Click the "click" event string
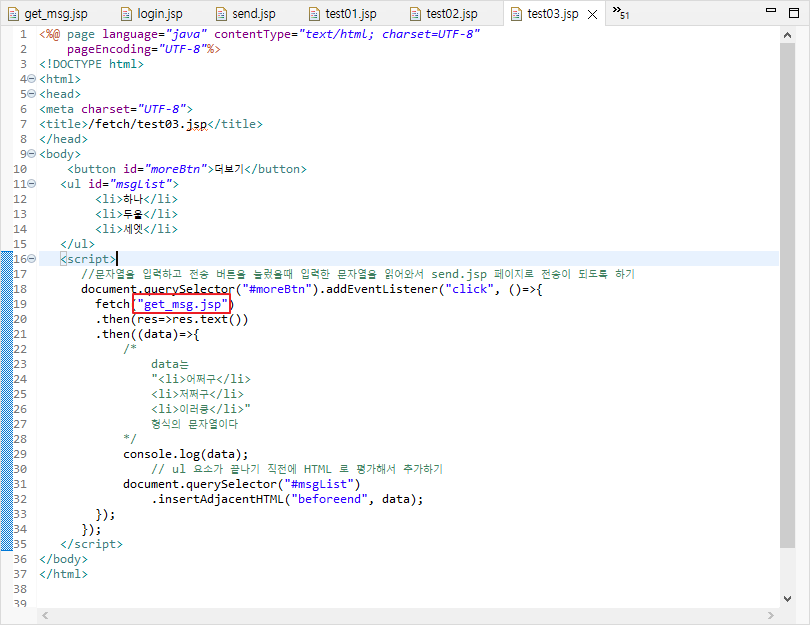Screen dimensions: 810x625 point(469,289)
